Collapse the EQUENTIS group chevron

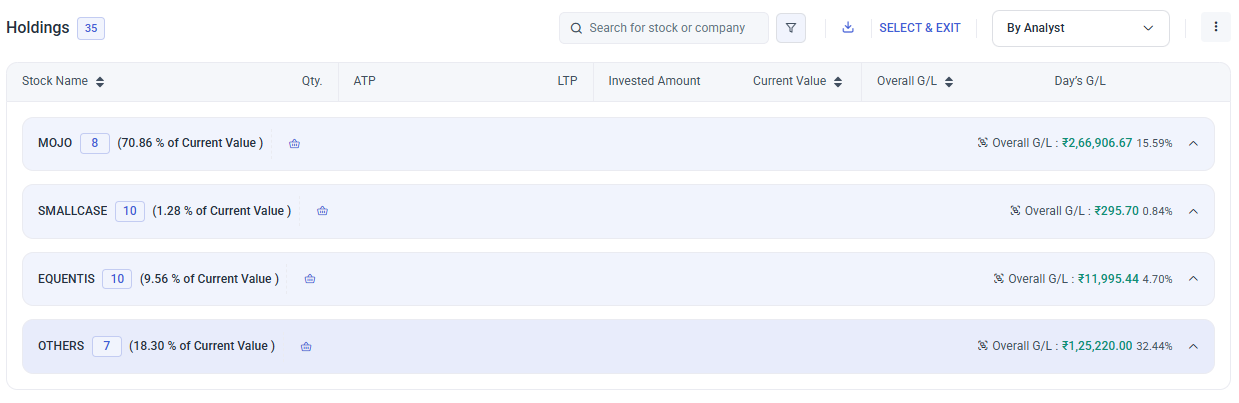point(1193,279)
